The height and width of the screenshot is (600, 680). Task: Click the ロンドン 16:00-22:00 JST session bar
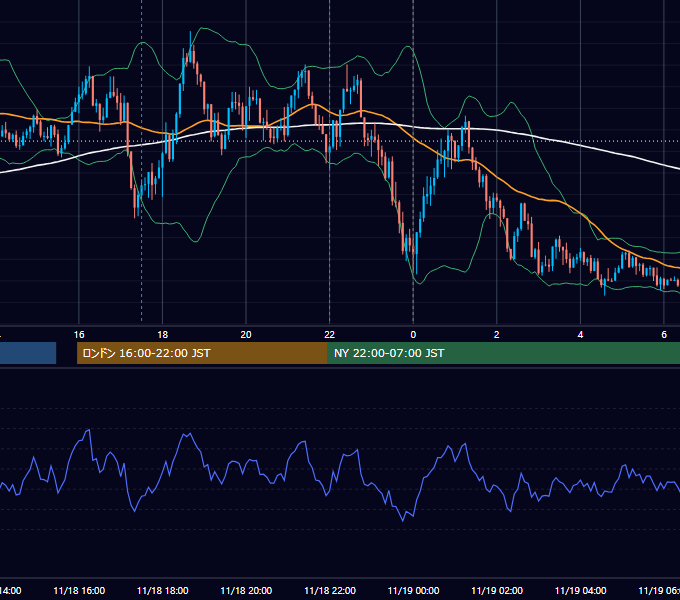coord(202,353)
